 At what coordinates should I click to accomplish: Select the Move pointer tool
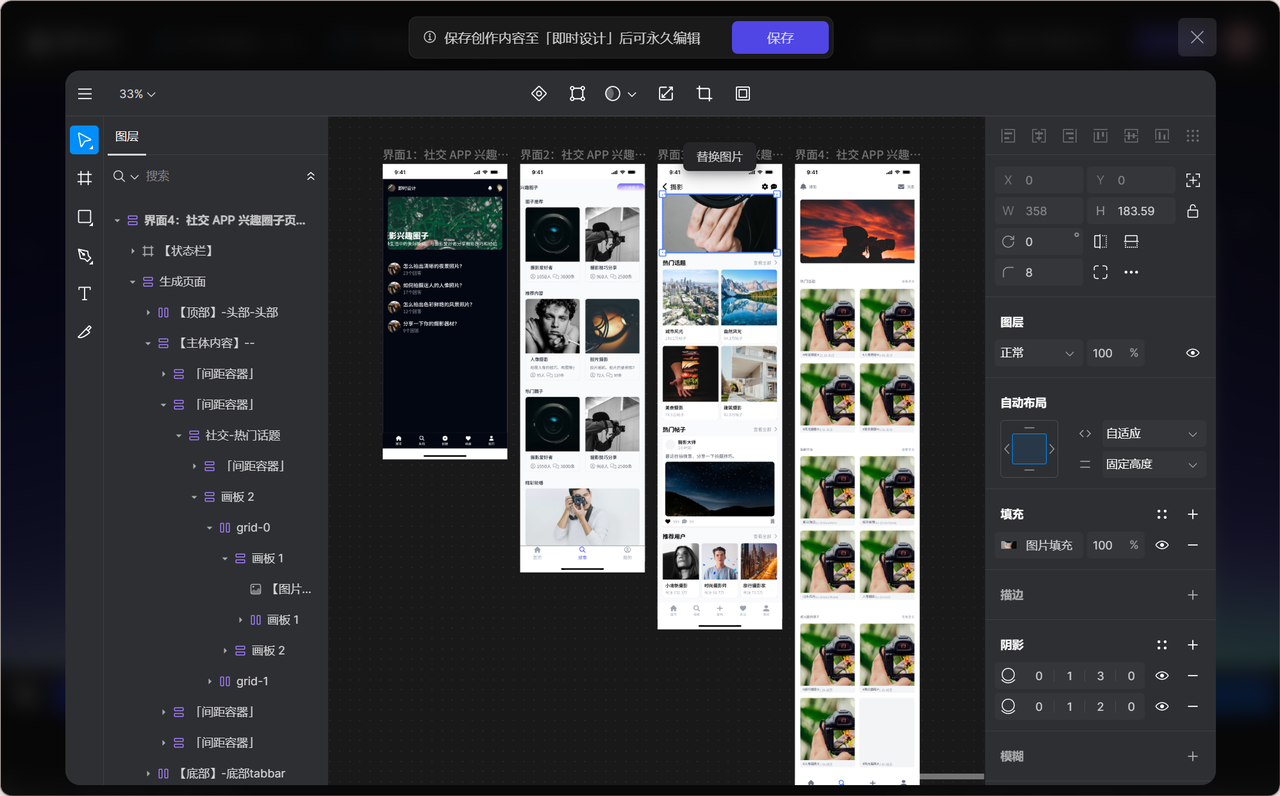click(84, 140)
